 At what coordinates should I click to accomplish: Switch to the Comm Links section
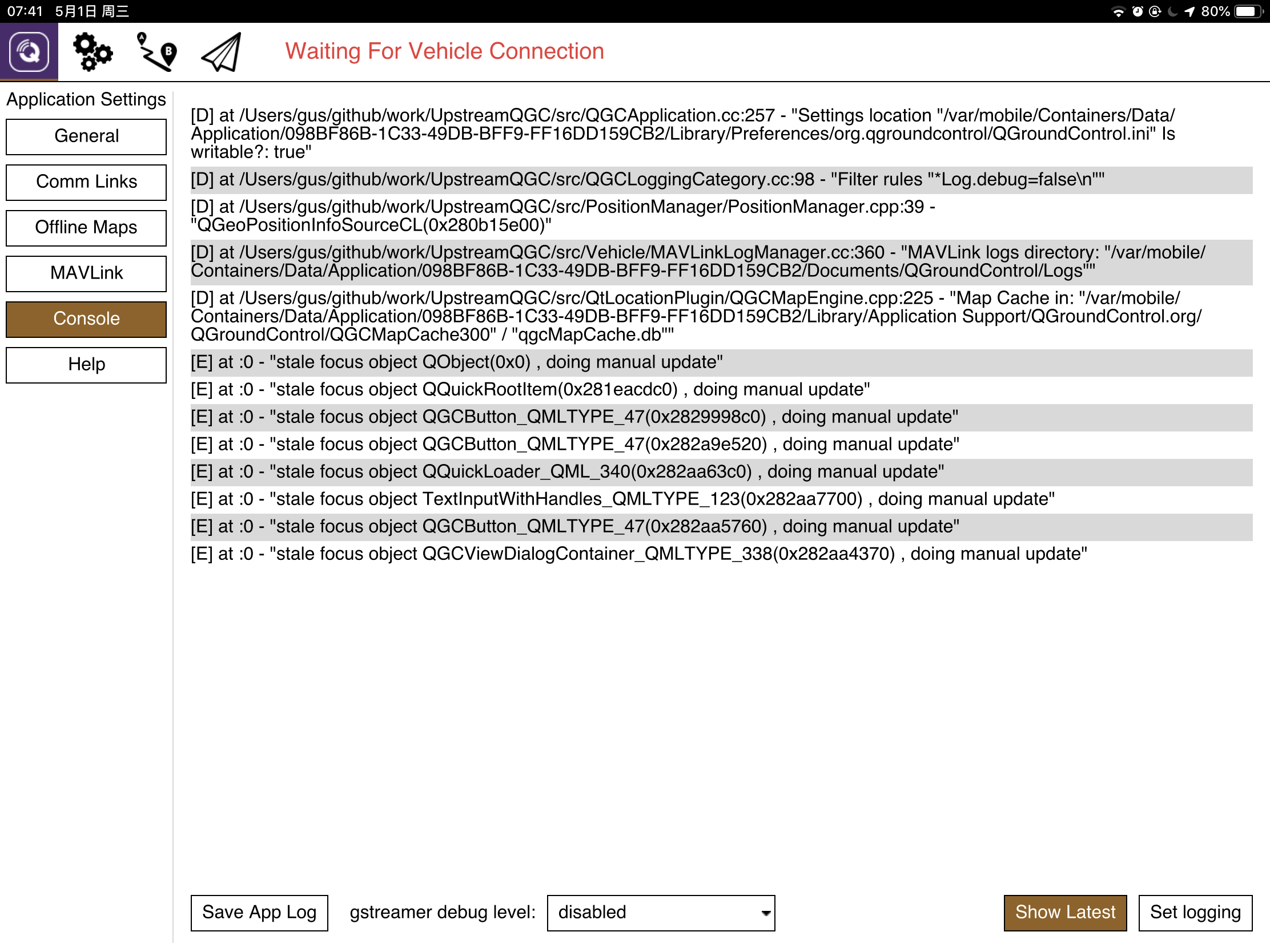click(86, 182)
